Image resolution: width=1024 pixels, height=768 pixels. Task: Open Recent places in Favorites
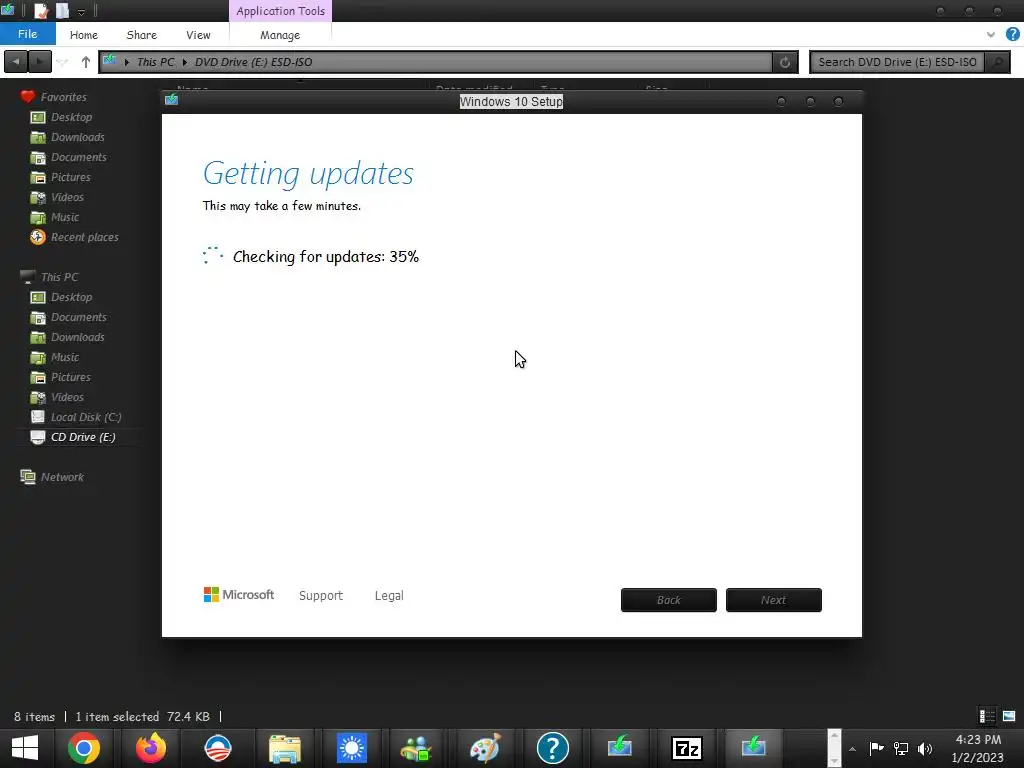pyautogui.click(x=84, y=237)
